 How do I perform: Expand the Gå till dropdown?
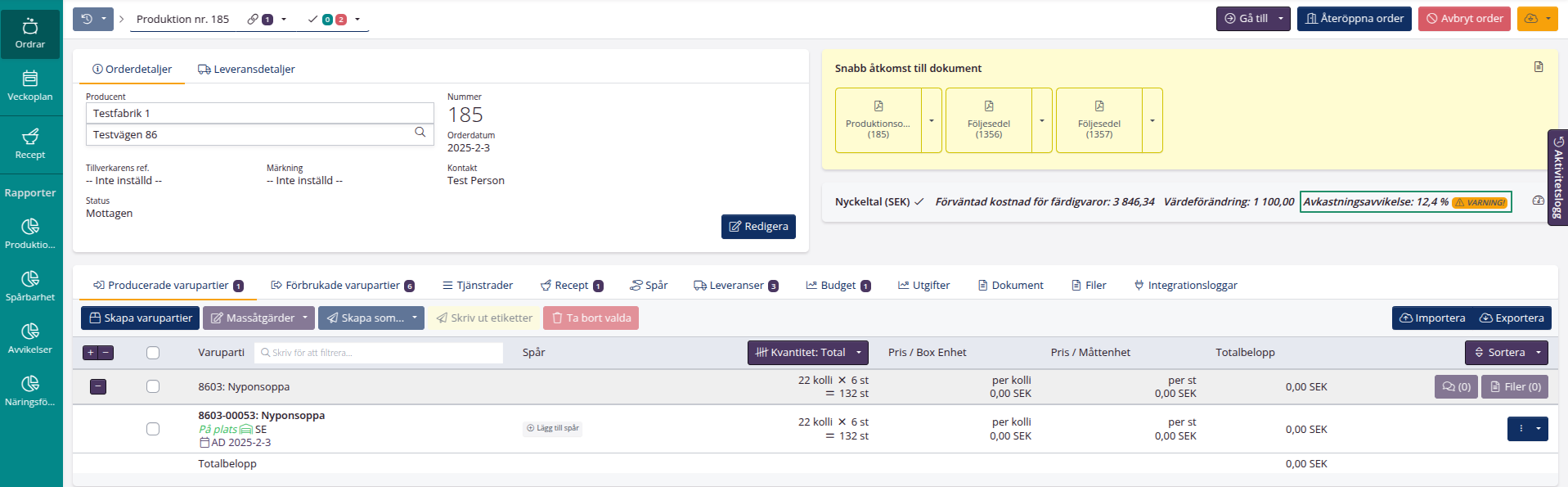pos(1280,19)
